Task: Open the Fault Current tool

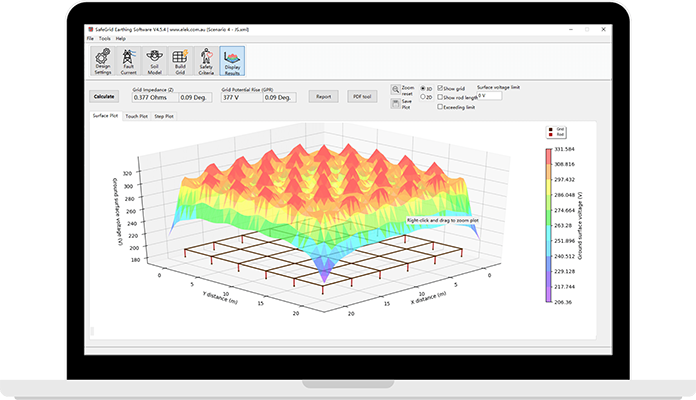Action: pyautogui.click(x=128, y=61)
